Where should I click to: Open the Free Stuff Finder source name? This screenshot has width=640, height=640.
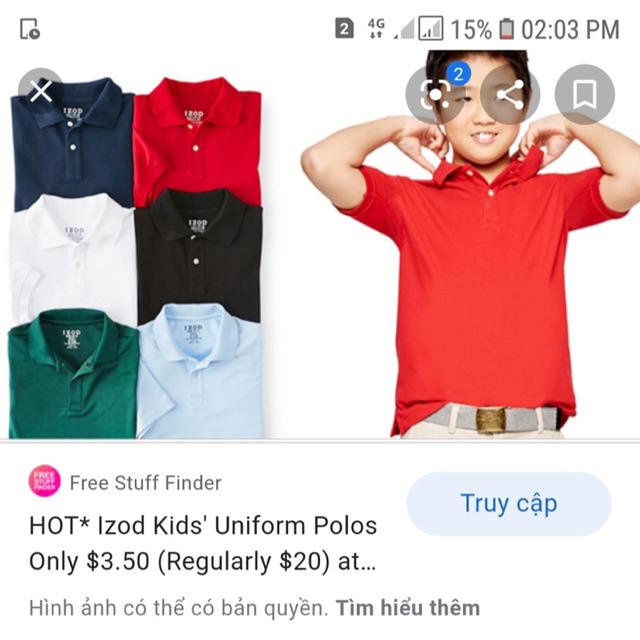coord(145,482)
